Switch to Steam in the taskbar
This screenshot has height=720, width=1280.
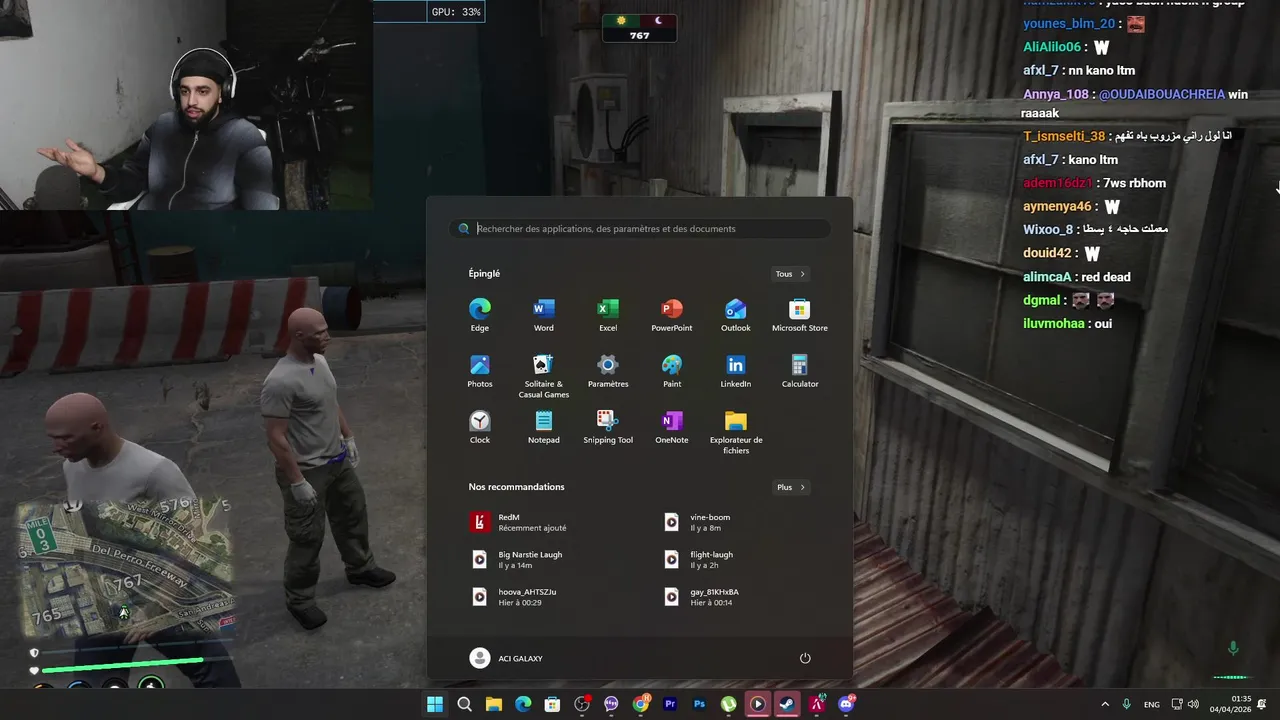(x=787, y=704)
